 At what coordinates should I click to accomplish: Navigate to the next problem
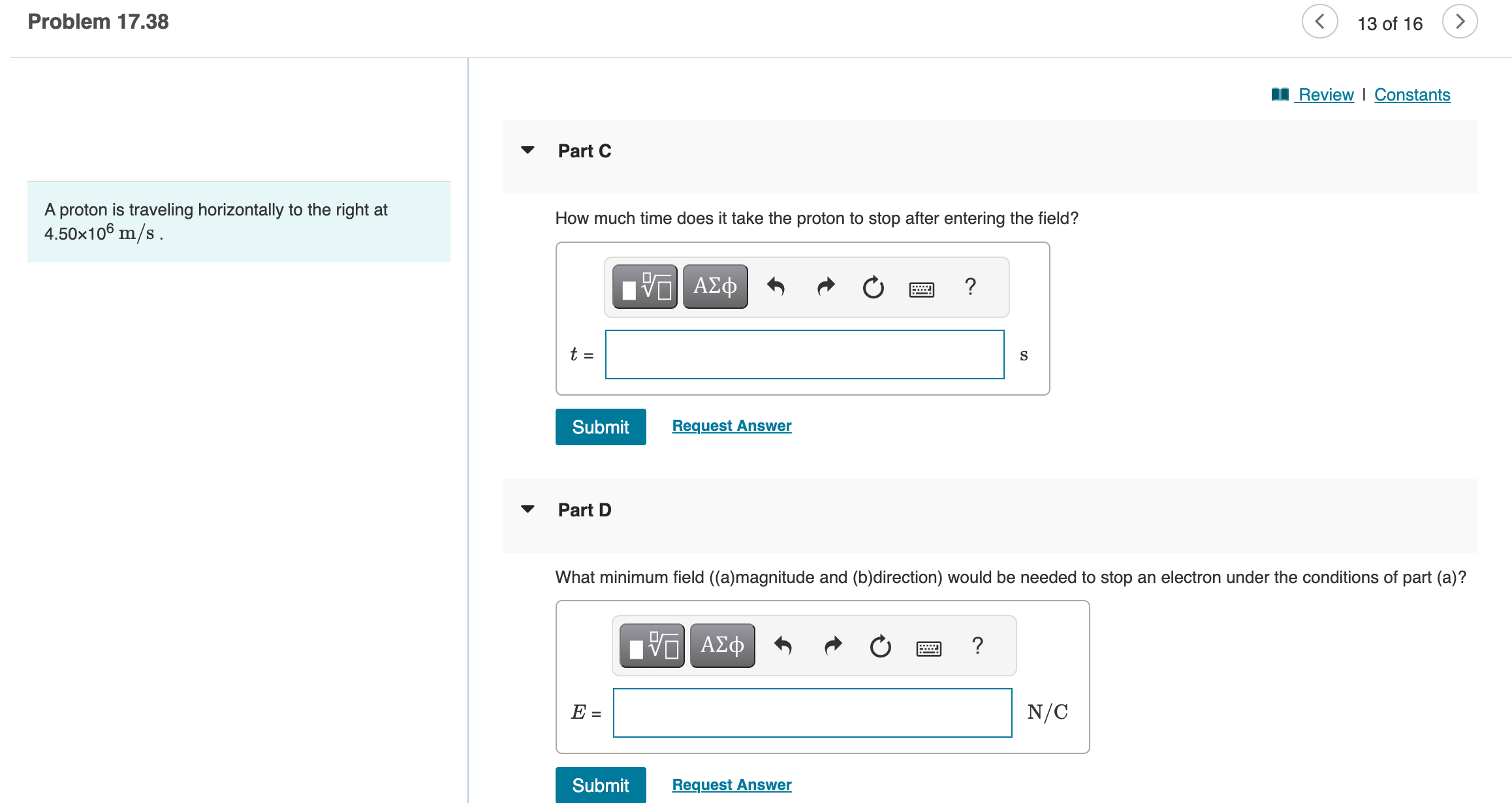tap(1460, 21)
